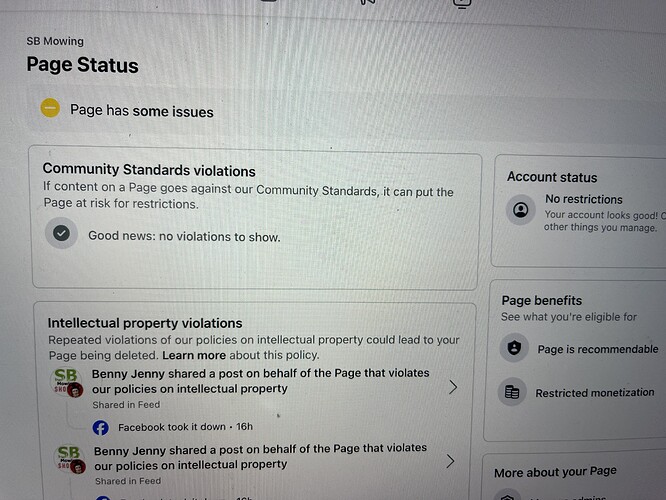Click Facebook took it down status
Viewport: 666px width, 500px height.
186,427
